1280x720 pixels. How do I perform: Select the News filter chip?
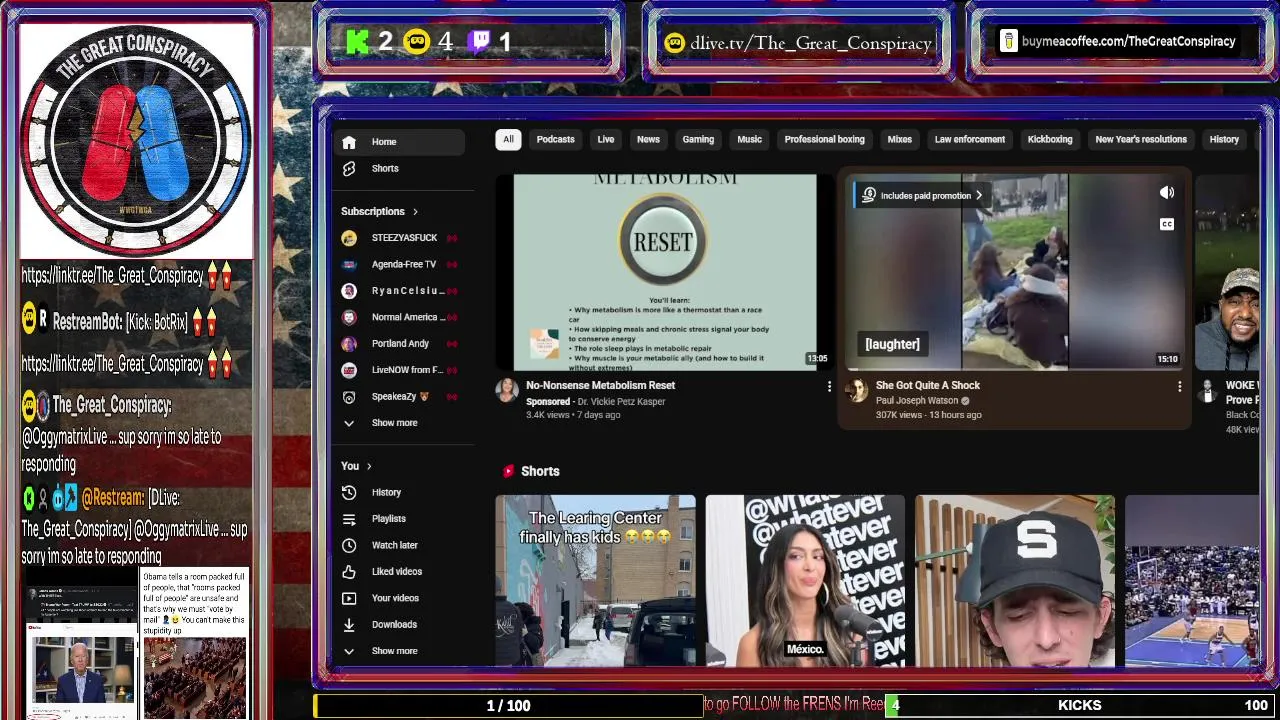pos(648,140)
